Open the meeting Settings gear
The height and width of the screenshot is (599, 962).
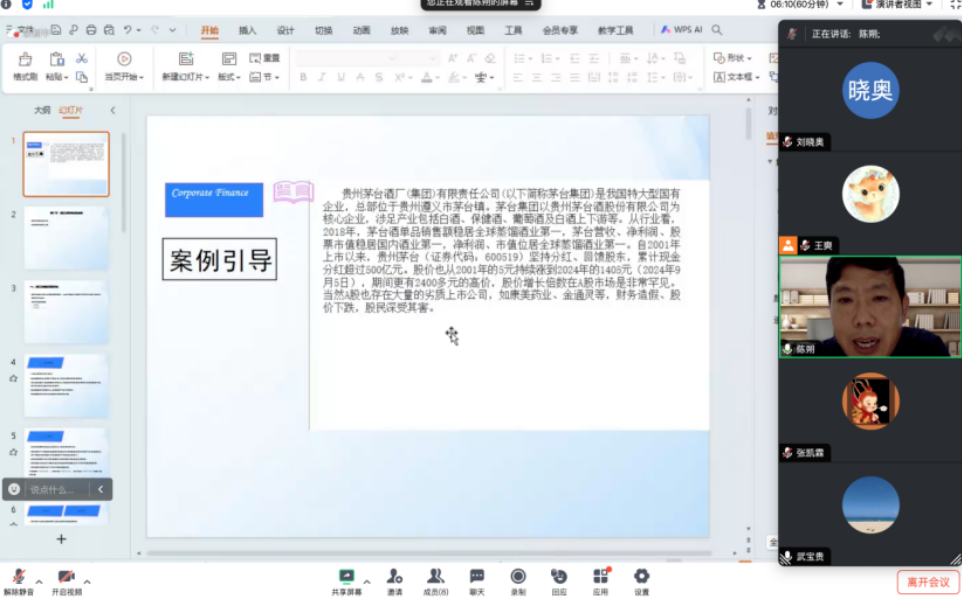pyautogui.click(x=641, y=579)
